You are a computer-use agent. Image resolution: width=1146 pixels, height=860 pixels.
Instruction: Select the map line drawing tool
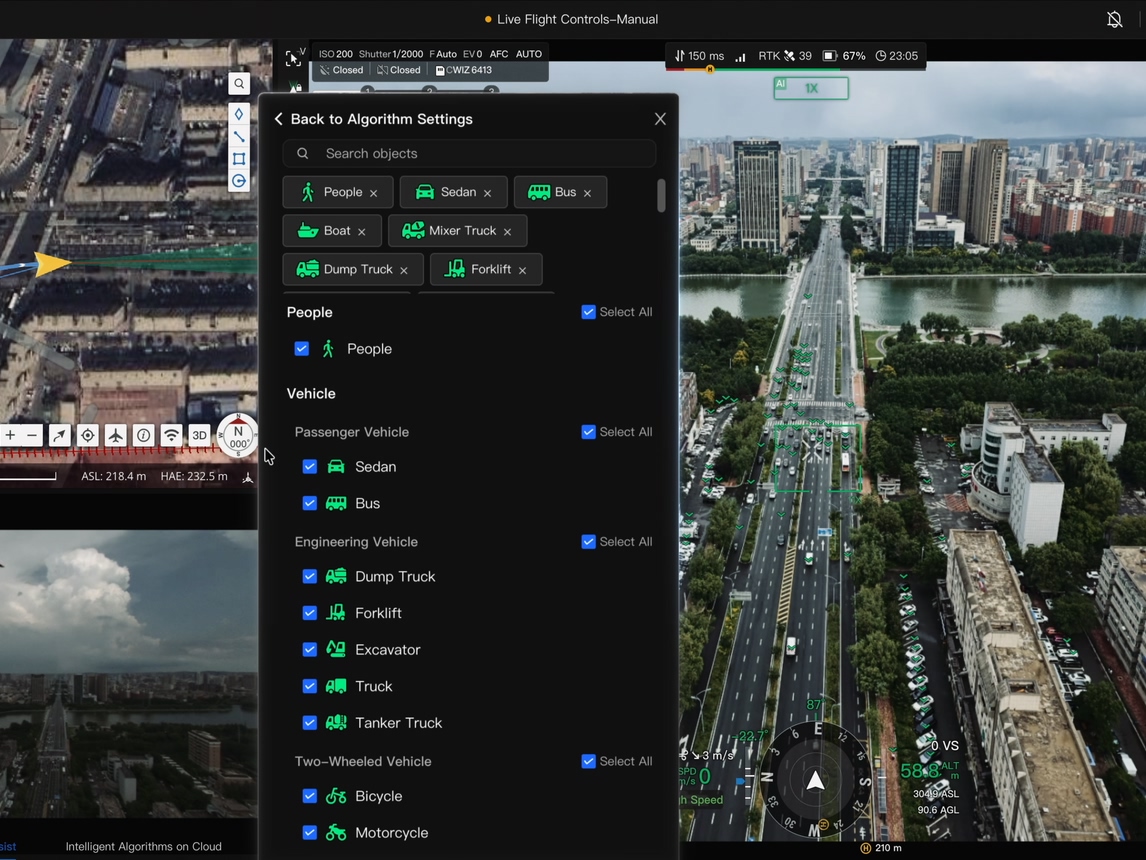(239, 137)
